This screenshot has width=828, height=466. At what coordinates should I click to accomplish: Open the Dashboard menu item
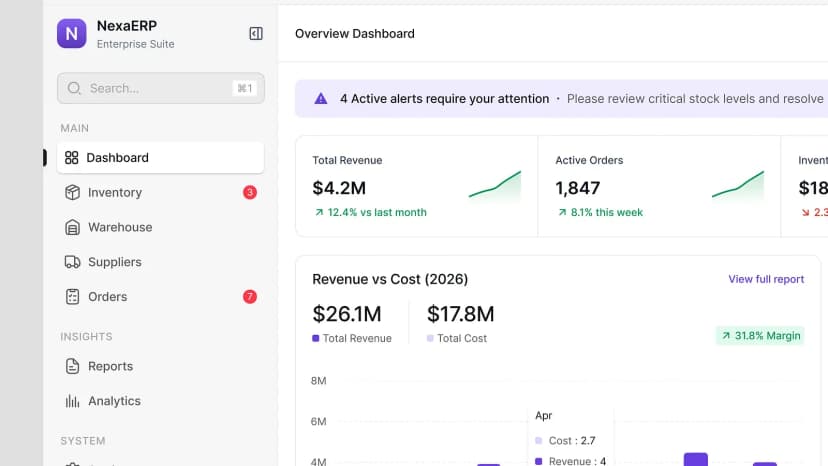click(161, 157)
